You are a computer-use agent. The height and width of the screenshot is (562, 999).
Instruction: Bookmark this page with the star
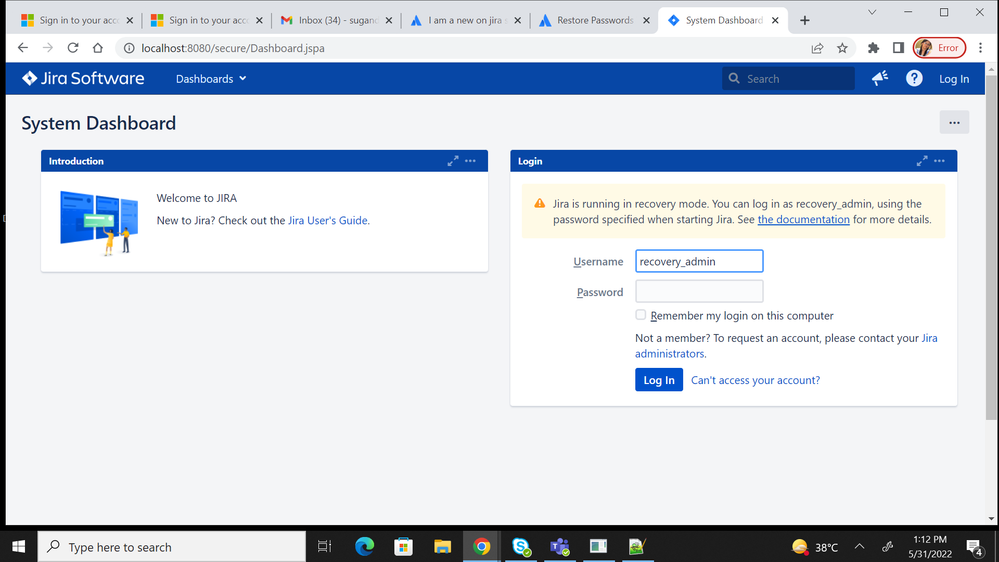[x=842, y=48]
